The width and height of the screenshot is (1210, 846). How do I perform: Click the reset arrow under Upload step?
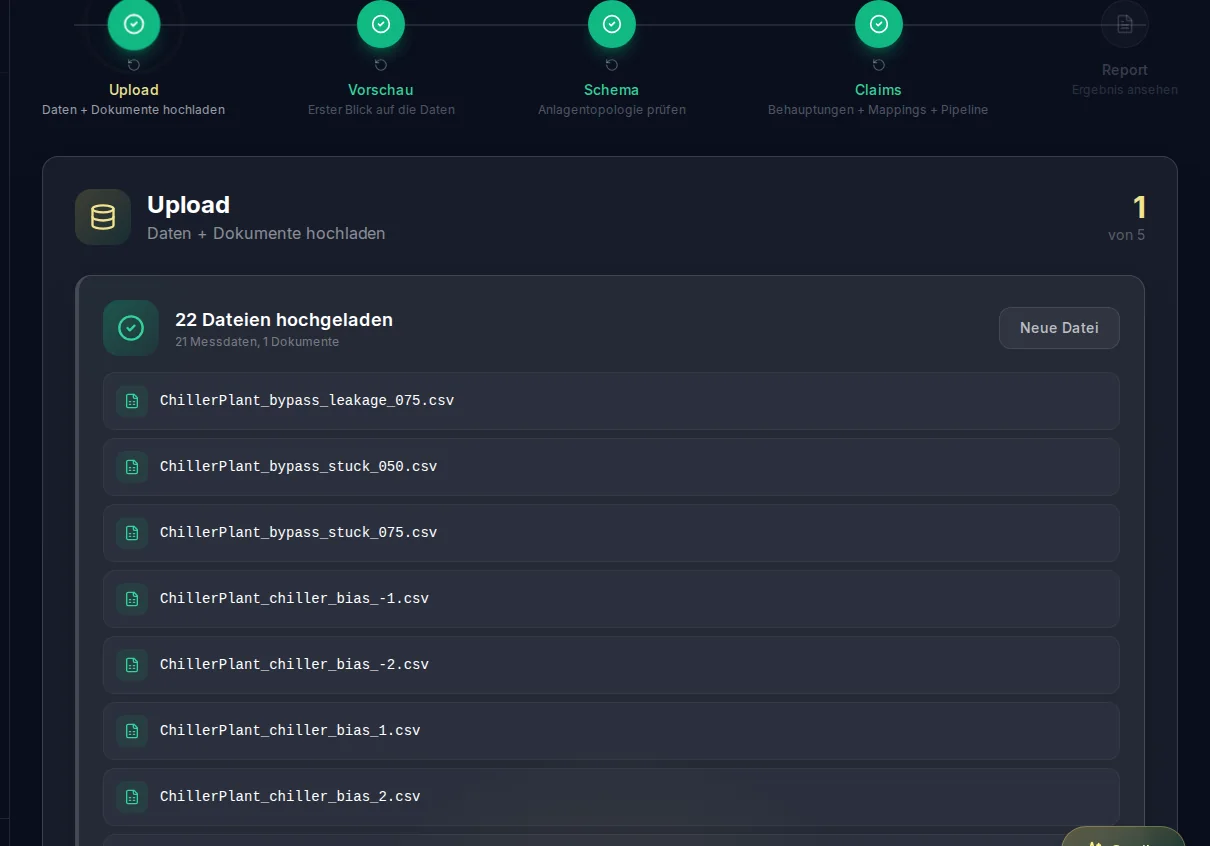point(134,65)
